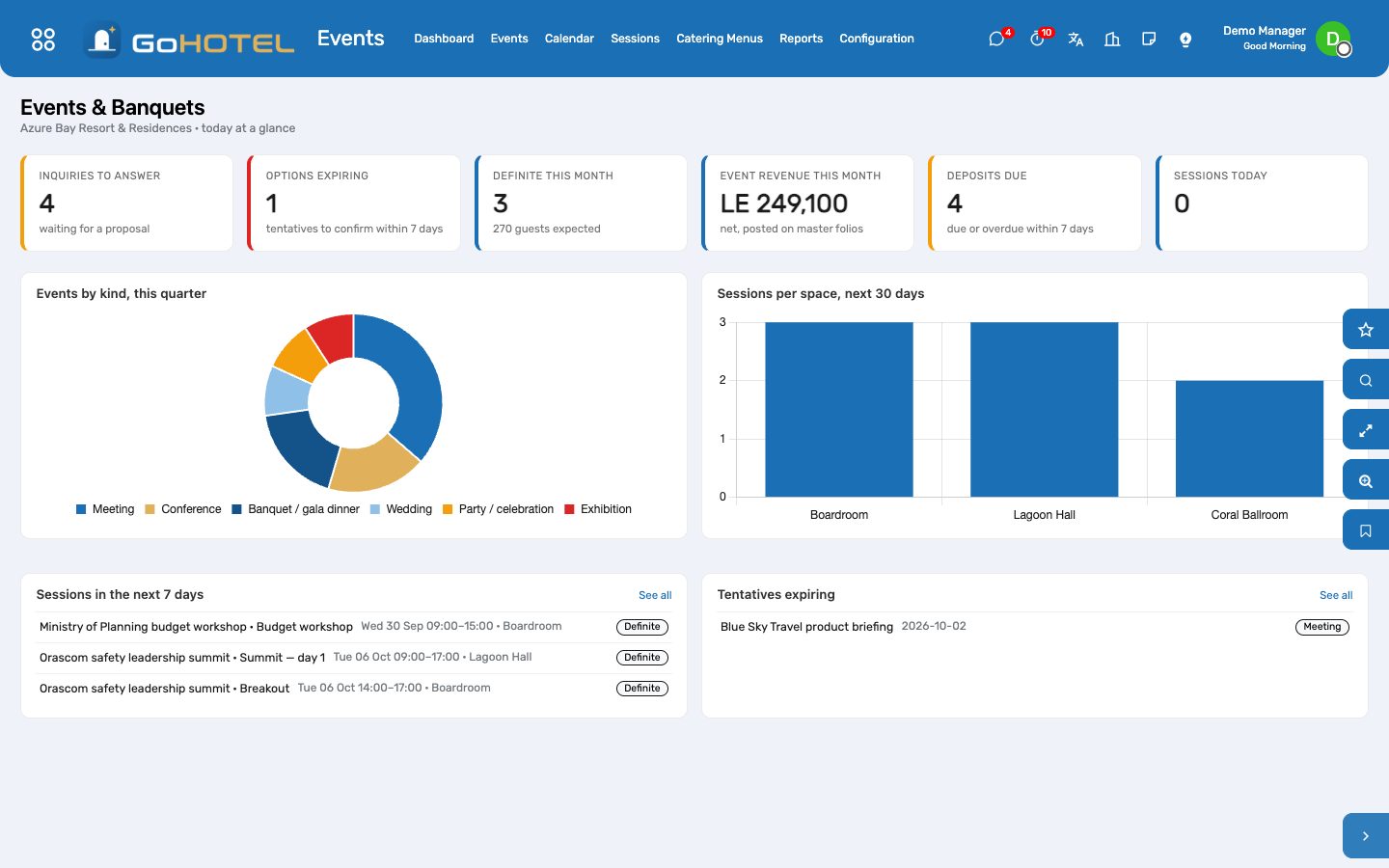
Task: Open the Reports menu
Action: pos(802,39)
